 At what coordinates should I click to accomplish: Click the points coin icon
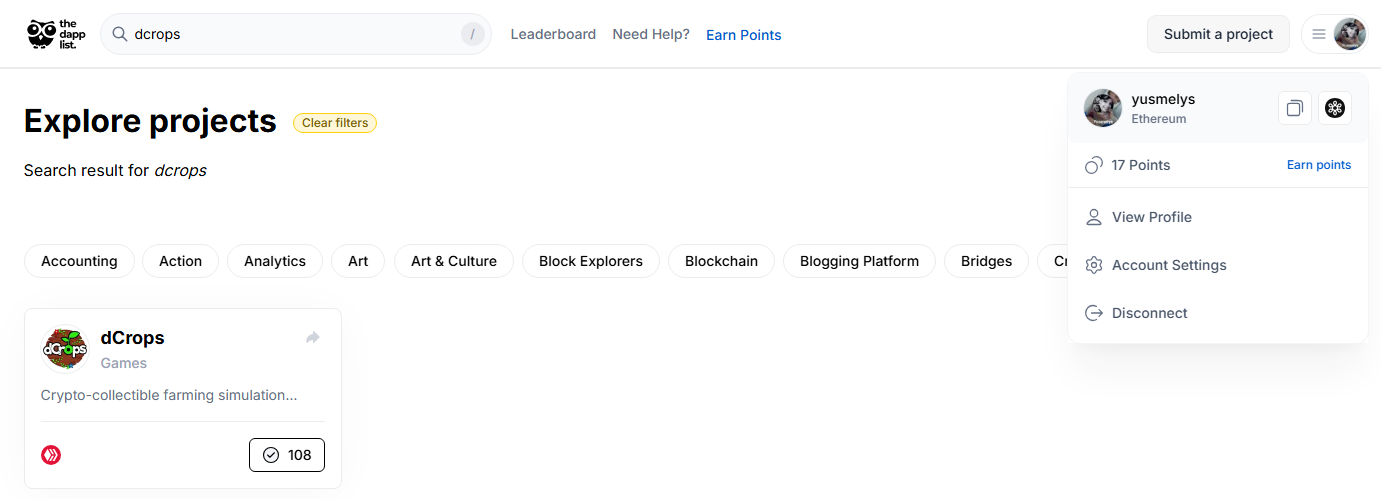[1094, 165]
